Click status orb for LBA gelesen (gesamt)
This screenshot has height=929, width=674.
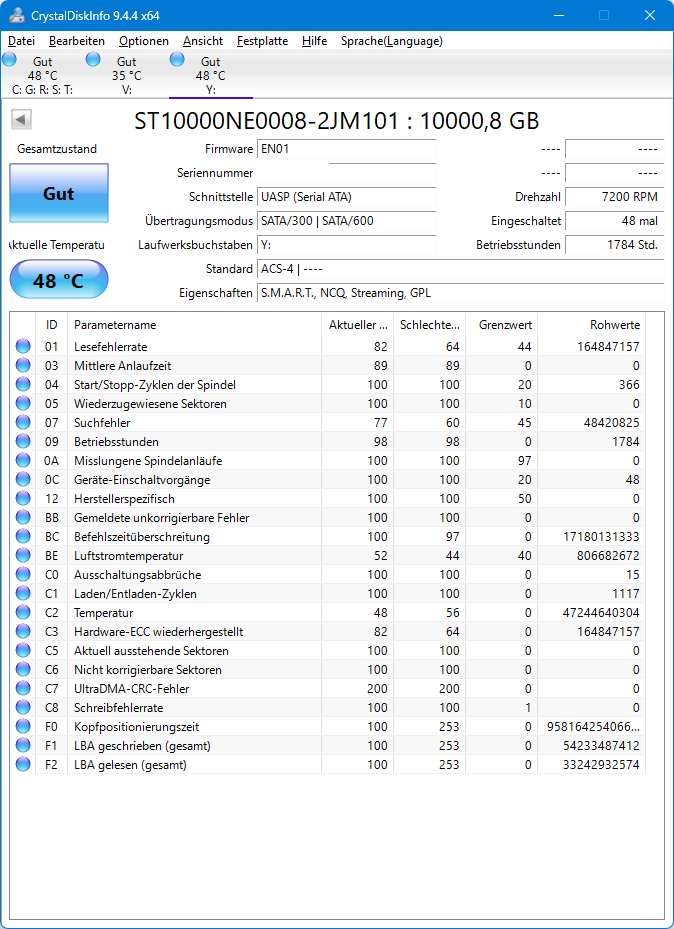pyautogui.click(x=23, y=765)
